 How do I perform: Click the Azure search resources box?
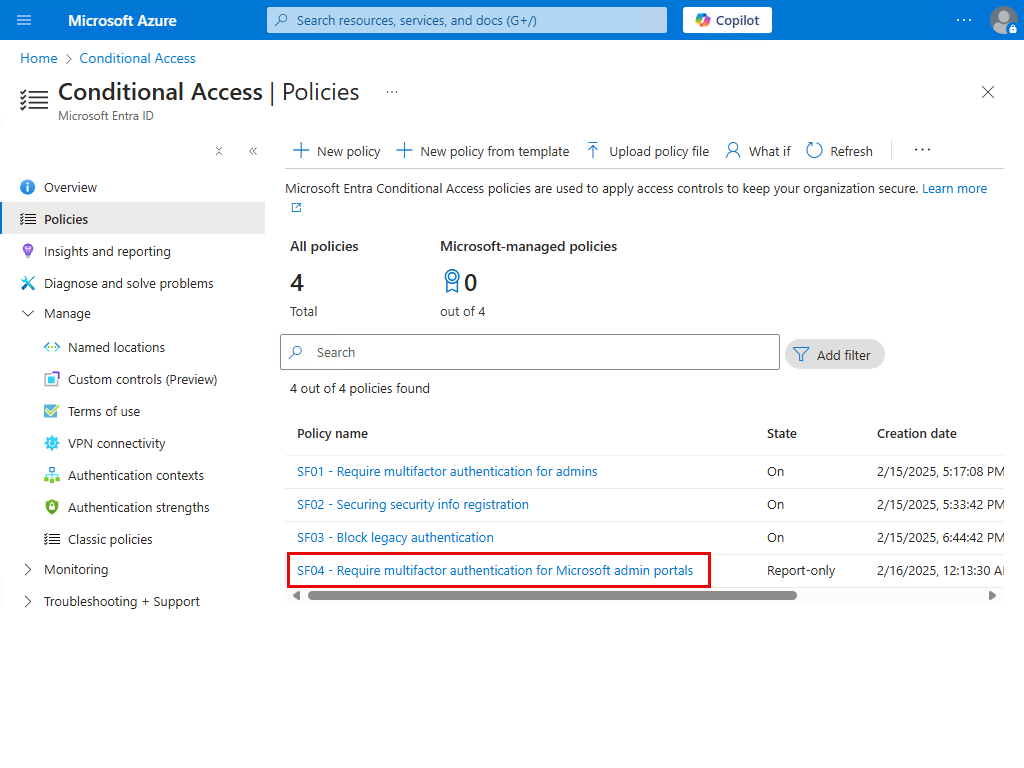pyautogui.click(x=467, y=20)
